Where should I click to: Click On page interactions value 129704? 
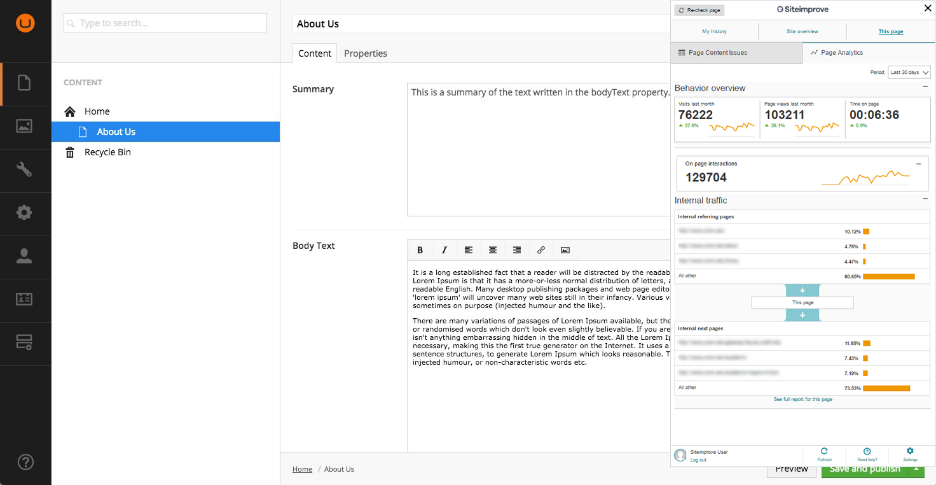tap(706, 177)
